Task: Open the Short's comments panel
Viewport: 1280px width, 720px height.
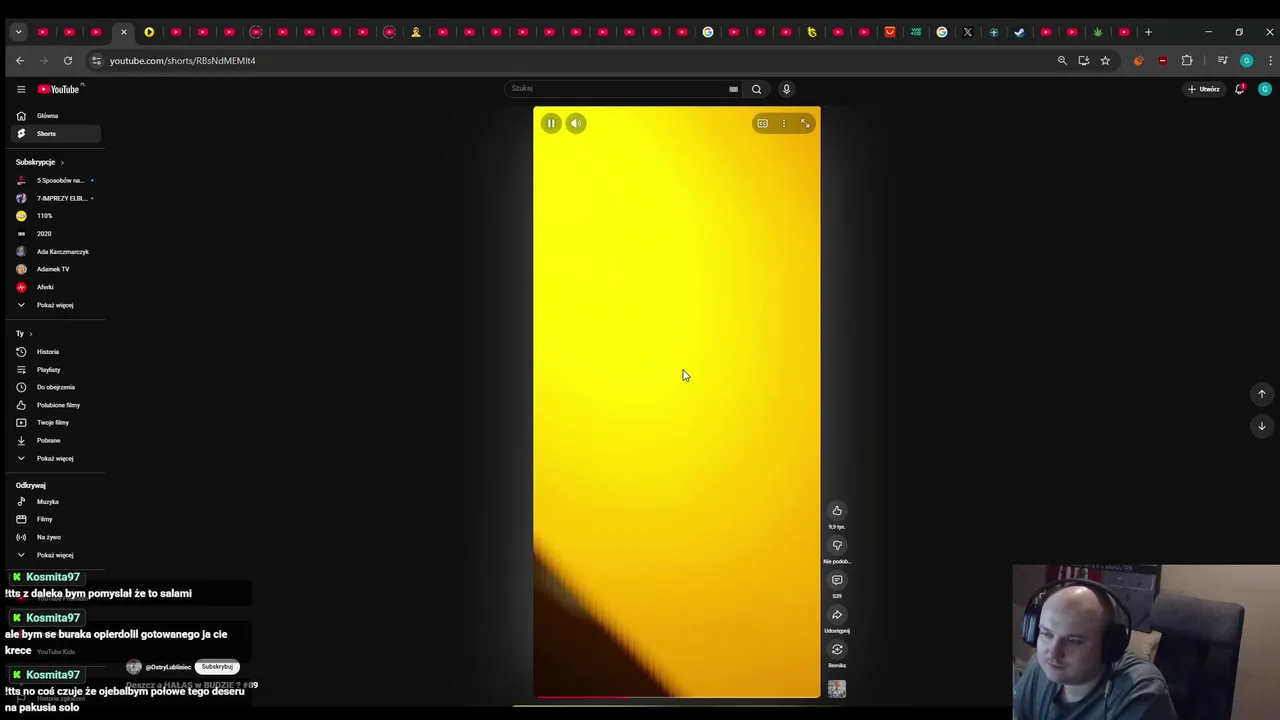Action: click(837, 580)
